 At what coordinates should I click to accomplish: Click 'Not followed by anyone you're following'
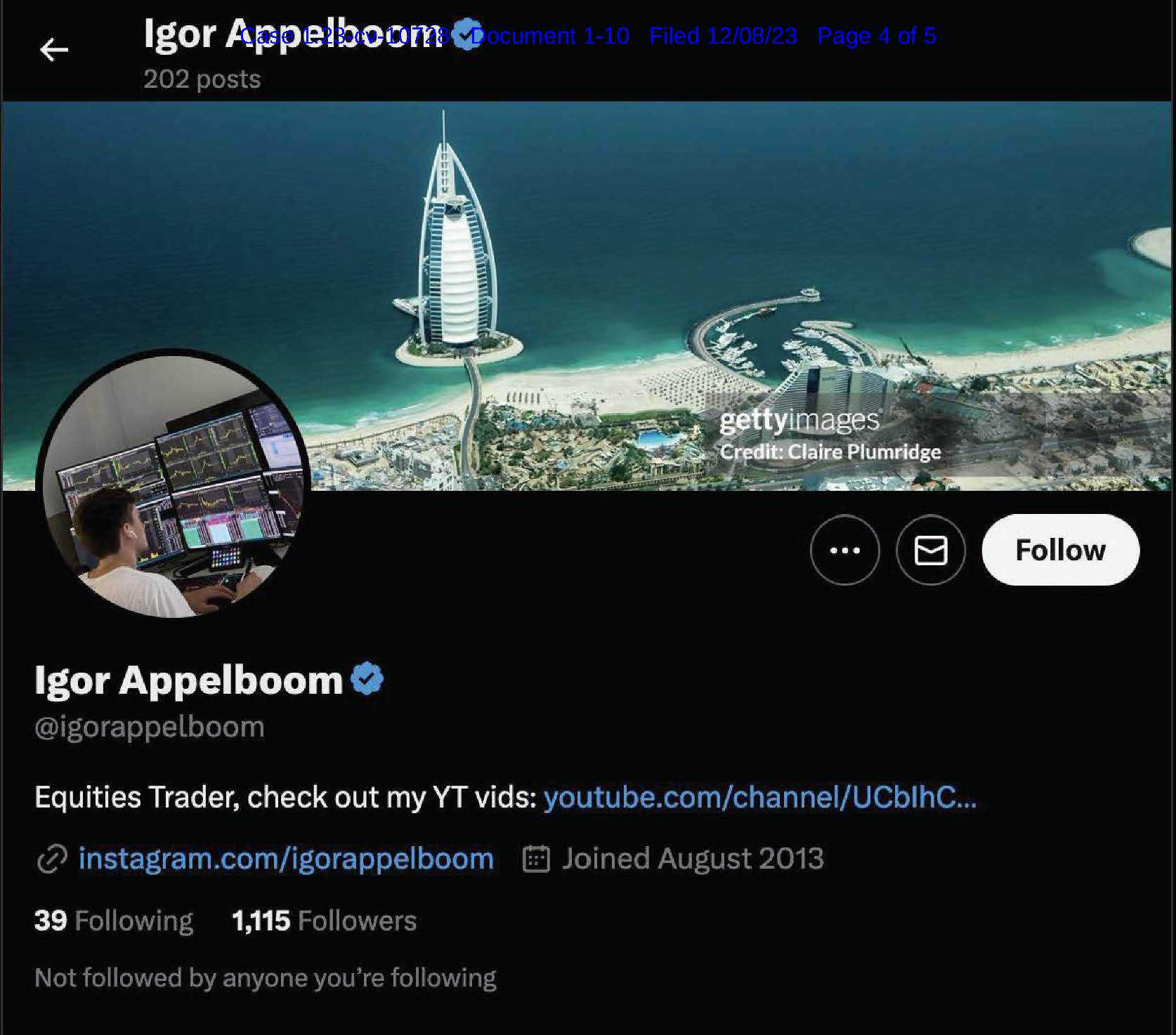pyautogui.click(x=266, y=977)
